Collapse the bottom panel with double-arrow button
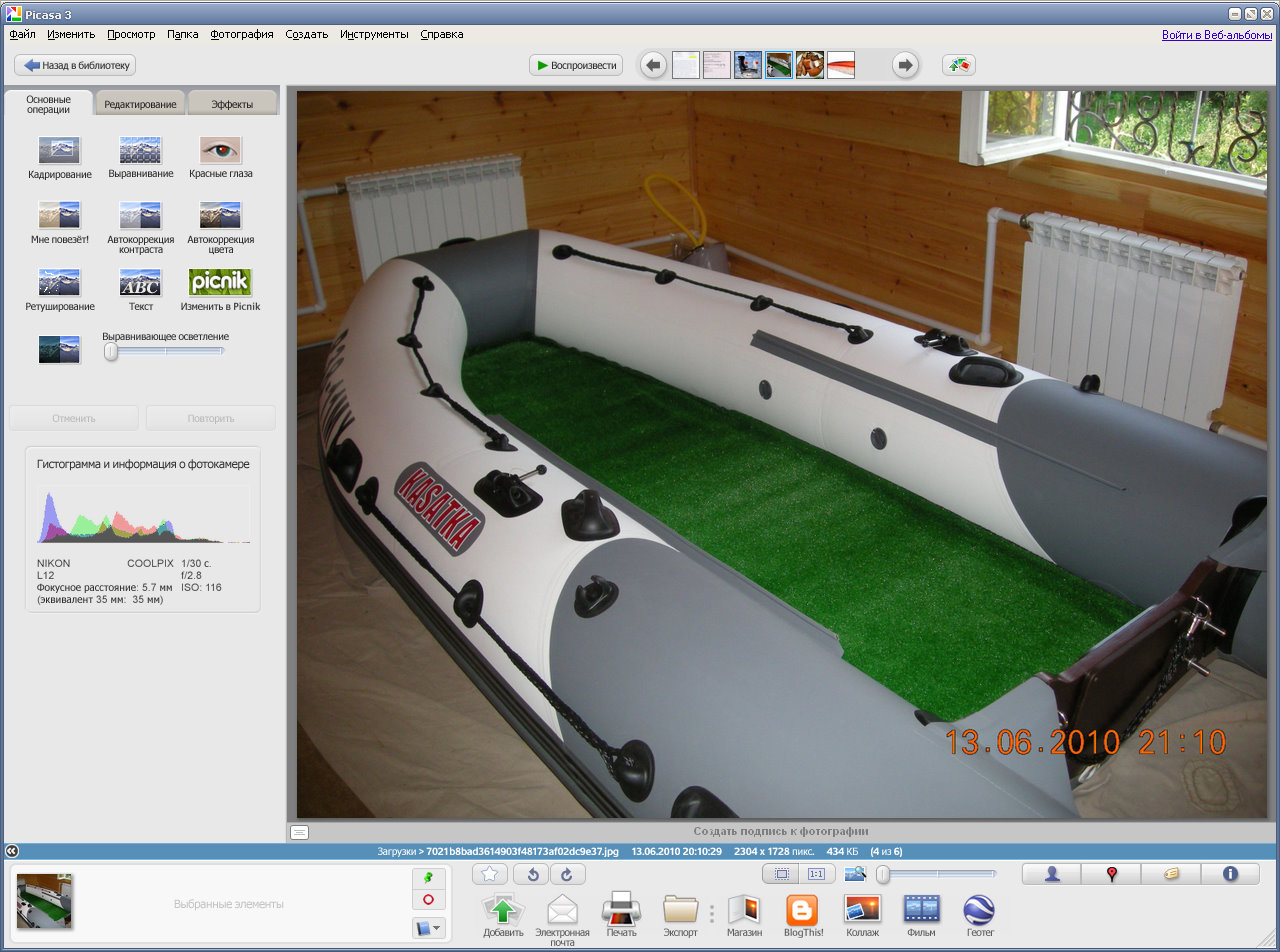This screenshot has width=1280, height=952. (x=11, y=851)
